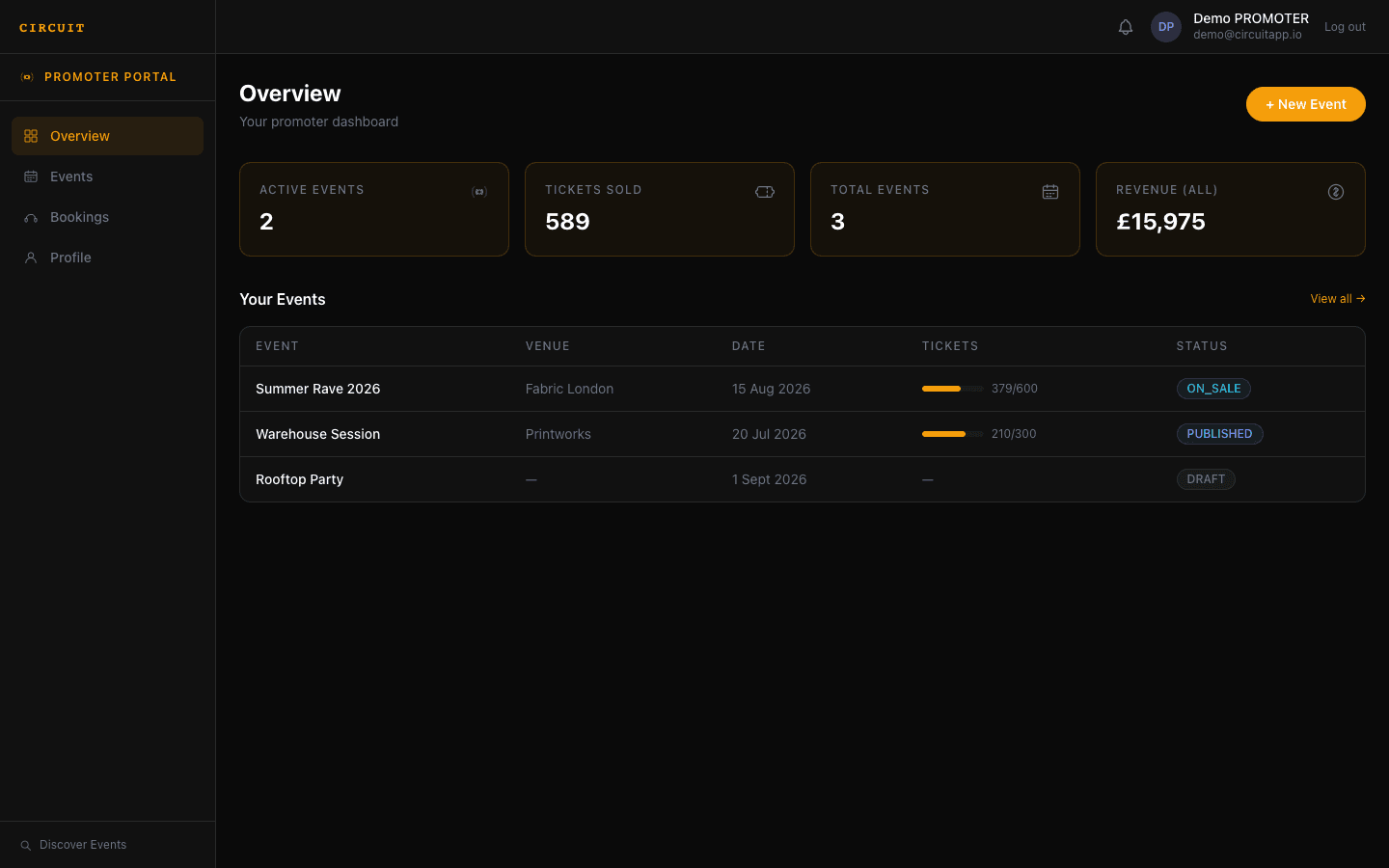Click the Tickets Sold ticket icon

[765, 192]
